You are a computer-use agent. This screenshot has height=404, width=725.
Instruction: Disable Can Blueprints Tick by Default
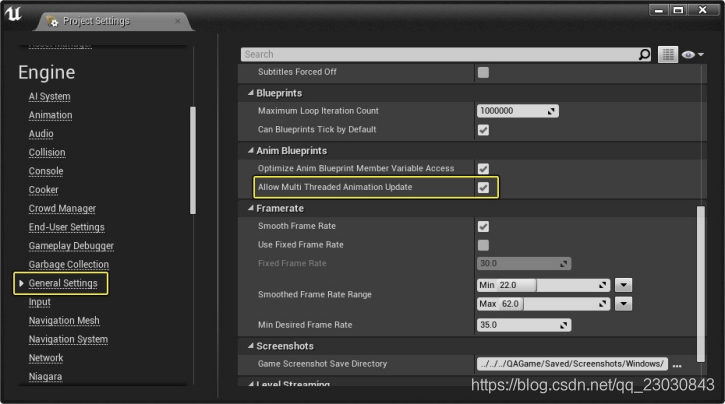[483, 130]
